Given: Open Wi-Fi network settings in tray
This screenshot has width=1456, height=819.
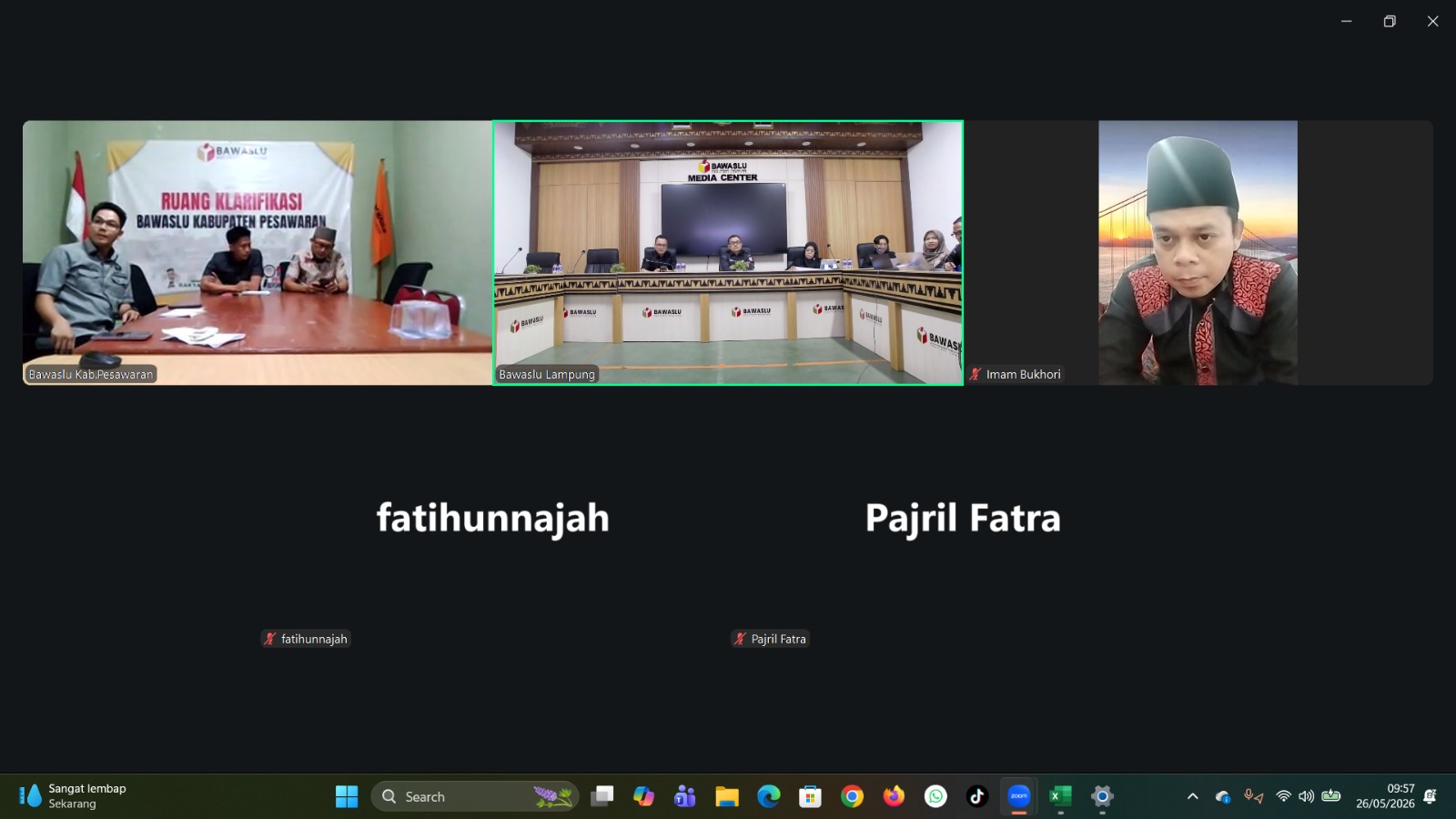Looking at the screenshot, I should 1283,796.
